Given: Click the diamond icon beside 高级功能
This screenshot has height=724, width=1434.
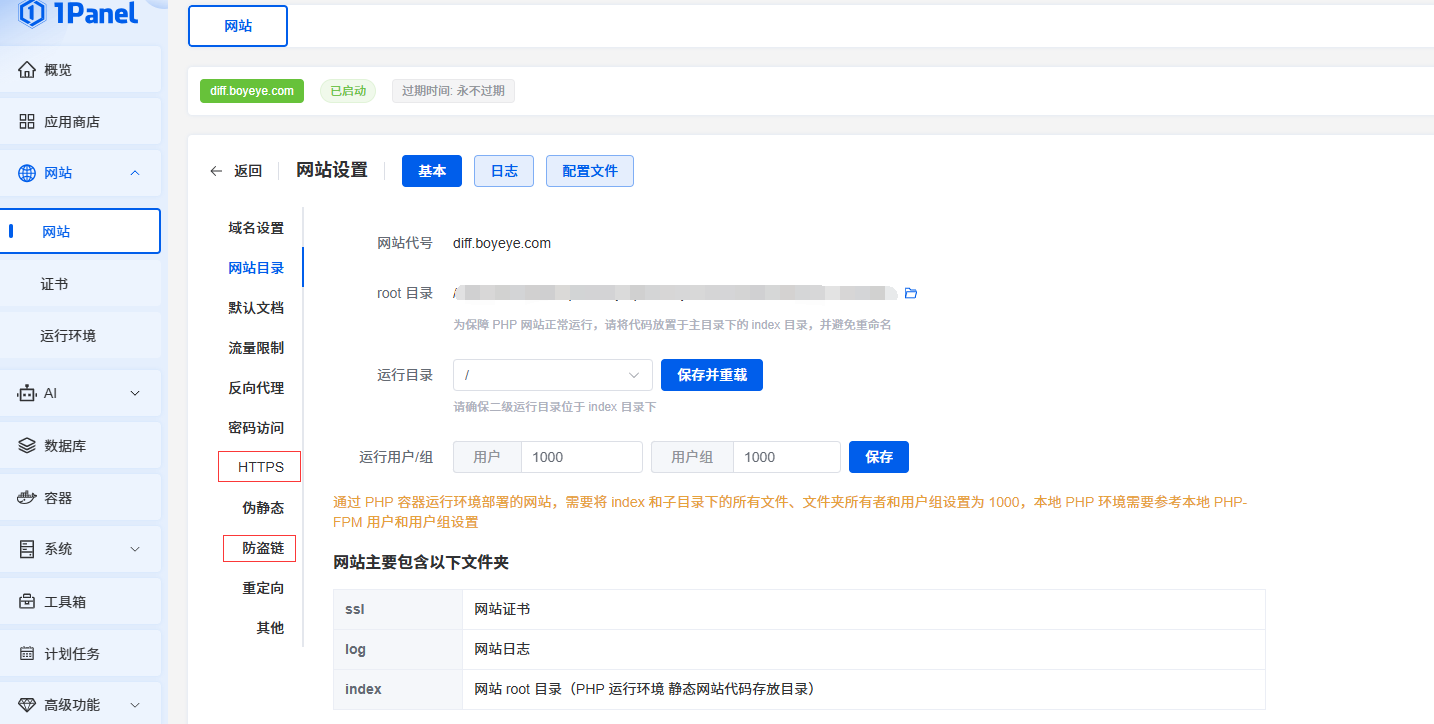Looking at the screenshot, I should (27, 705).
